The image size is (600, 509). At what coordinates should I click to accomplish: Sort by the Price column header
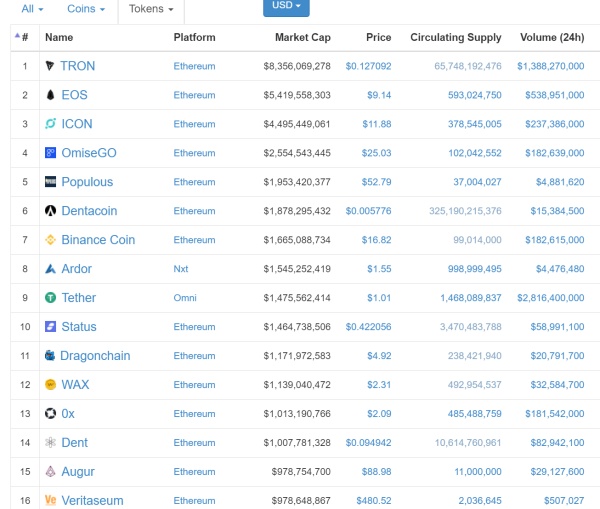tap(378, 37)
